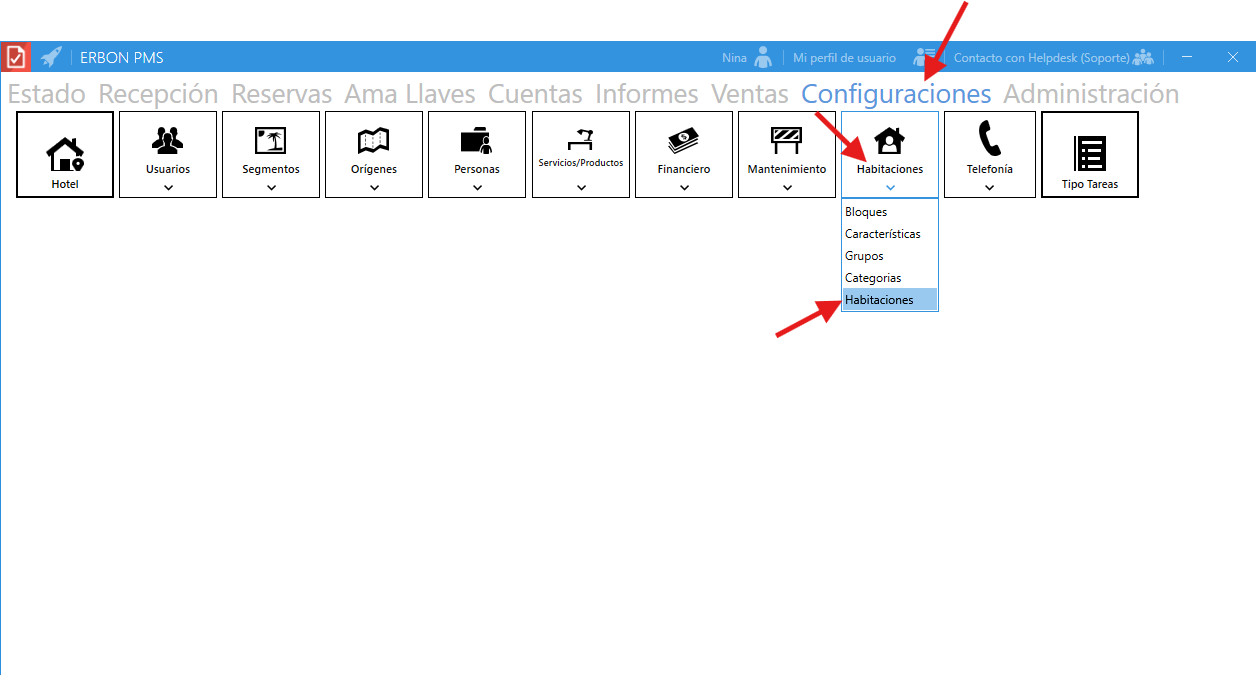Click the Orígenes map icon

[x=374, y=140]
